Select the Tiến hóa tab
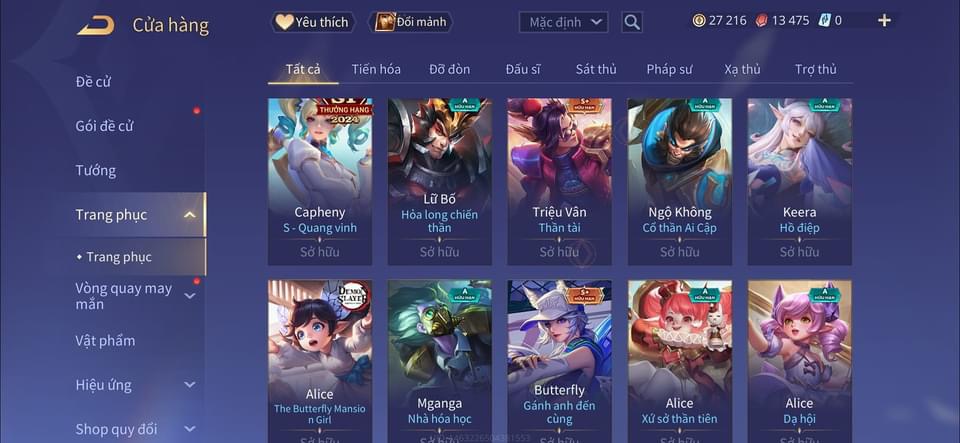This screenshot has height=443, width=960. click(x=376, y=69)
